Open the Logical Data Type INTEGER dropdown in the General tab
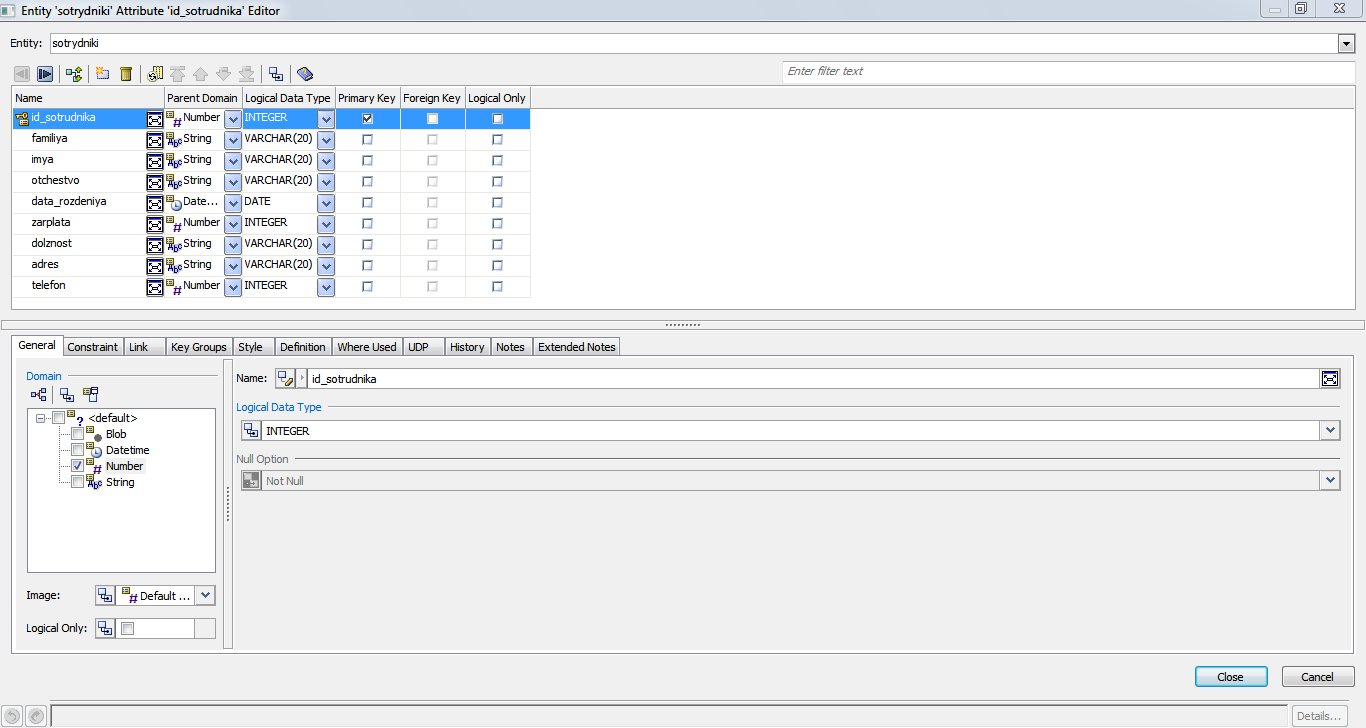1366x728 pixels. (1330, 430)
